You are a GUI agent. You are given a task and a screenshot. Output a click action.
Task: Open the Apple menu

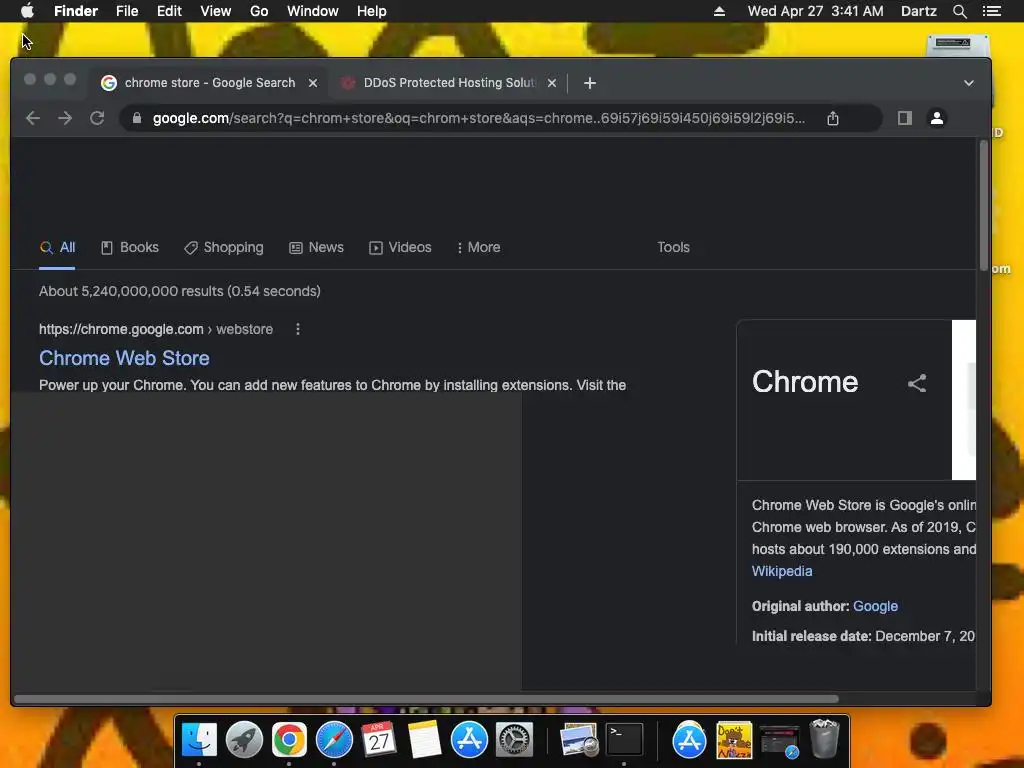point(27,11)
